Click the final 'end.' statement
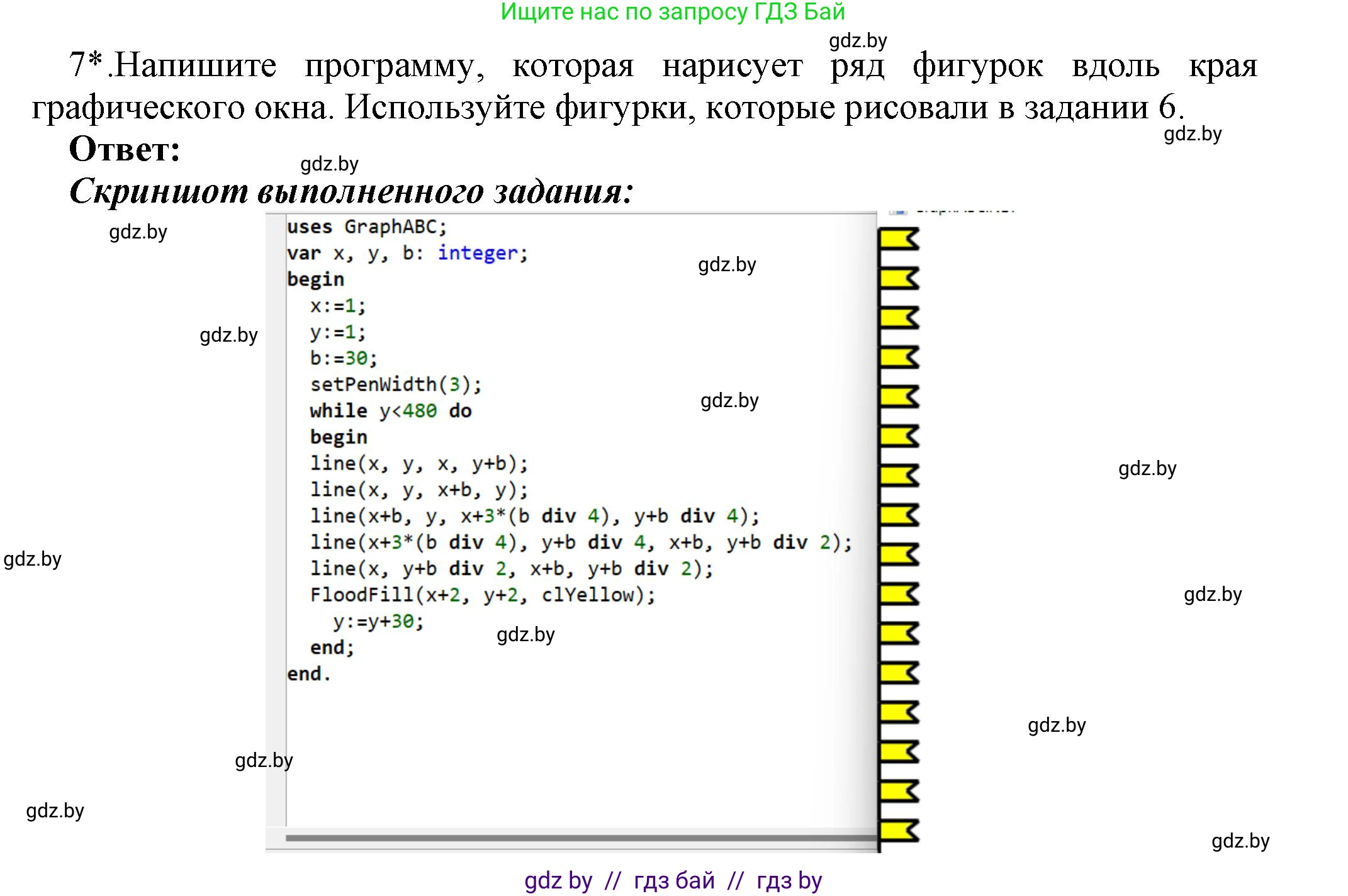 308,674
